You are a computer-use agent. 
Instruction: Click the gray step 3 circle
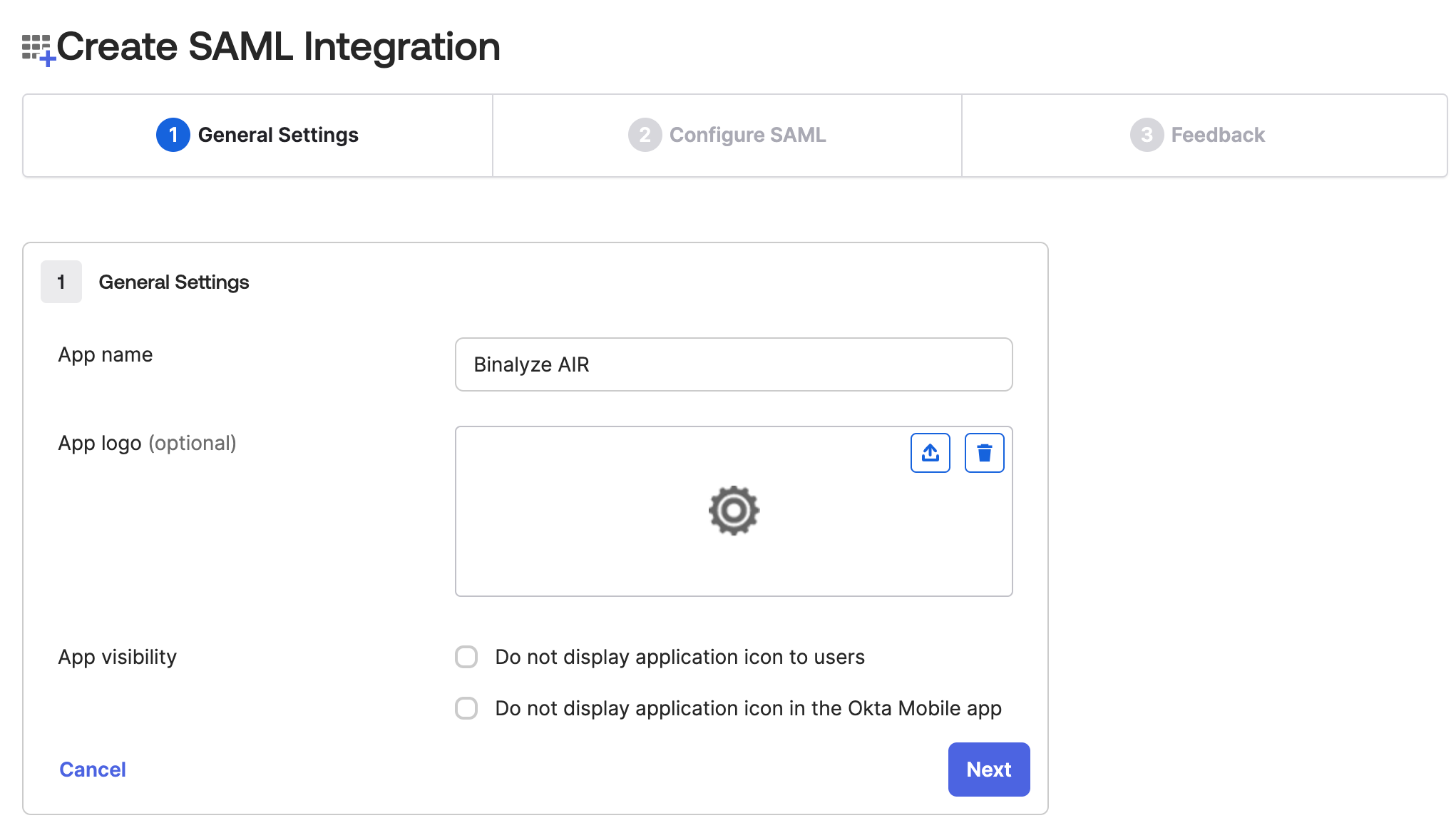(1146, 135)
